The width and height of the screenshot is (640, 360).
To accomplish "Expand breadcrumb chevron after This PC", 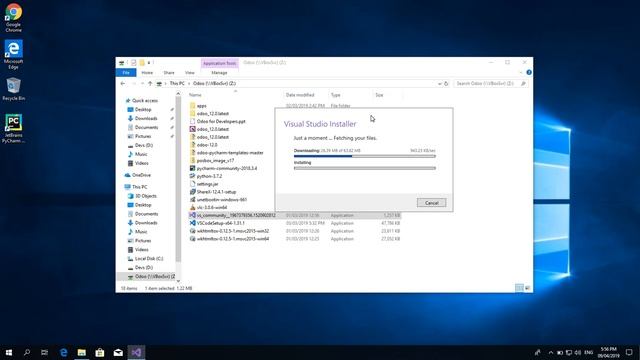I will [x=189, y=83].
